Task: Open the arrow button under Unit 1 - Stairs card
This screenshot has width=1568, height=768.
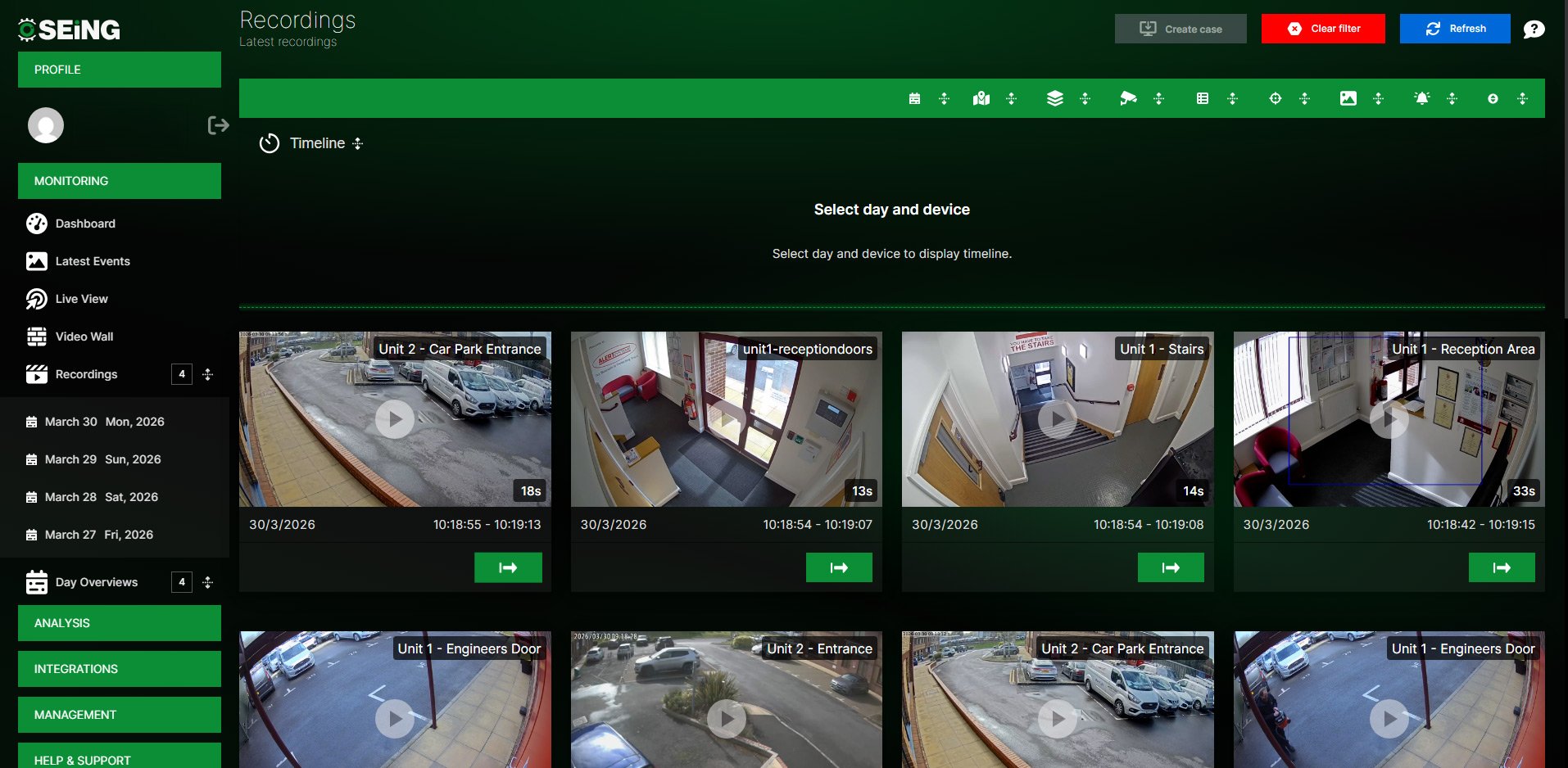Action: [1171, 567]
